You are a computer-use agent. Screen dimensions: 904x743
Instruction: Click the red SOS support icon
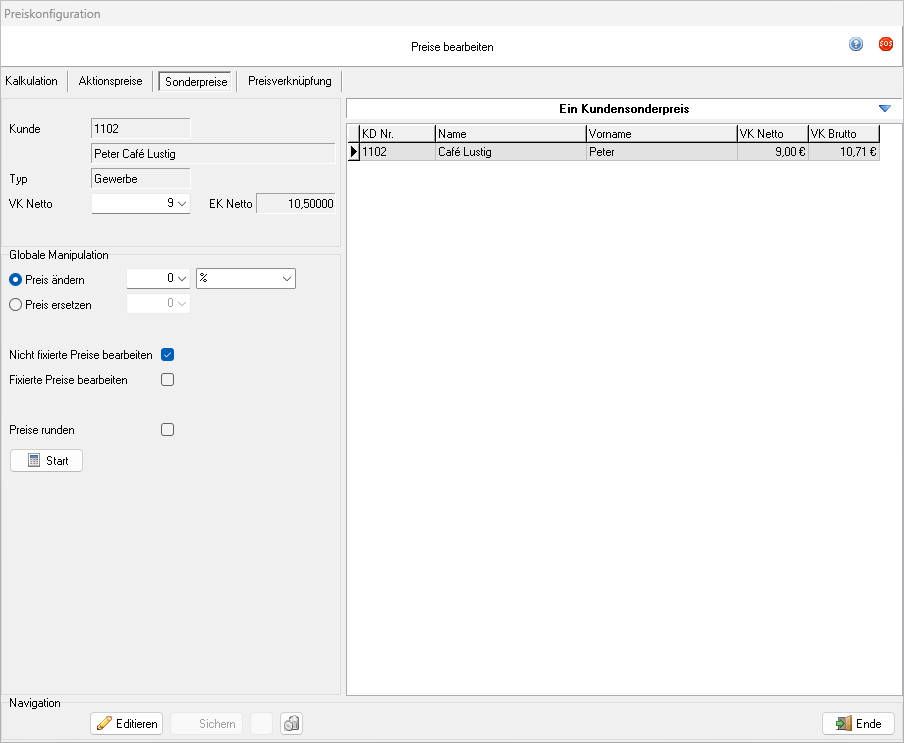pyautogui.click(x=885, y=44)
